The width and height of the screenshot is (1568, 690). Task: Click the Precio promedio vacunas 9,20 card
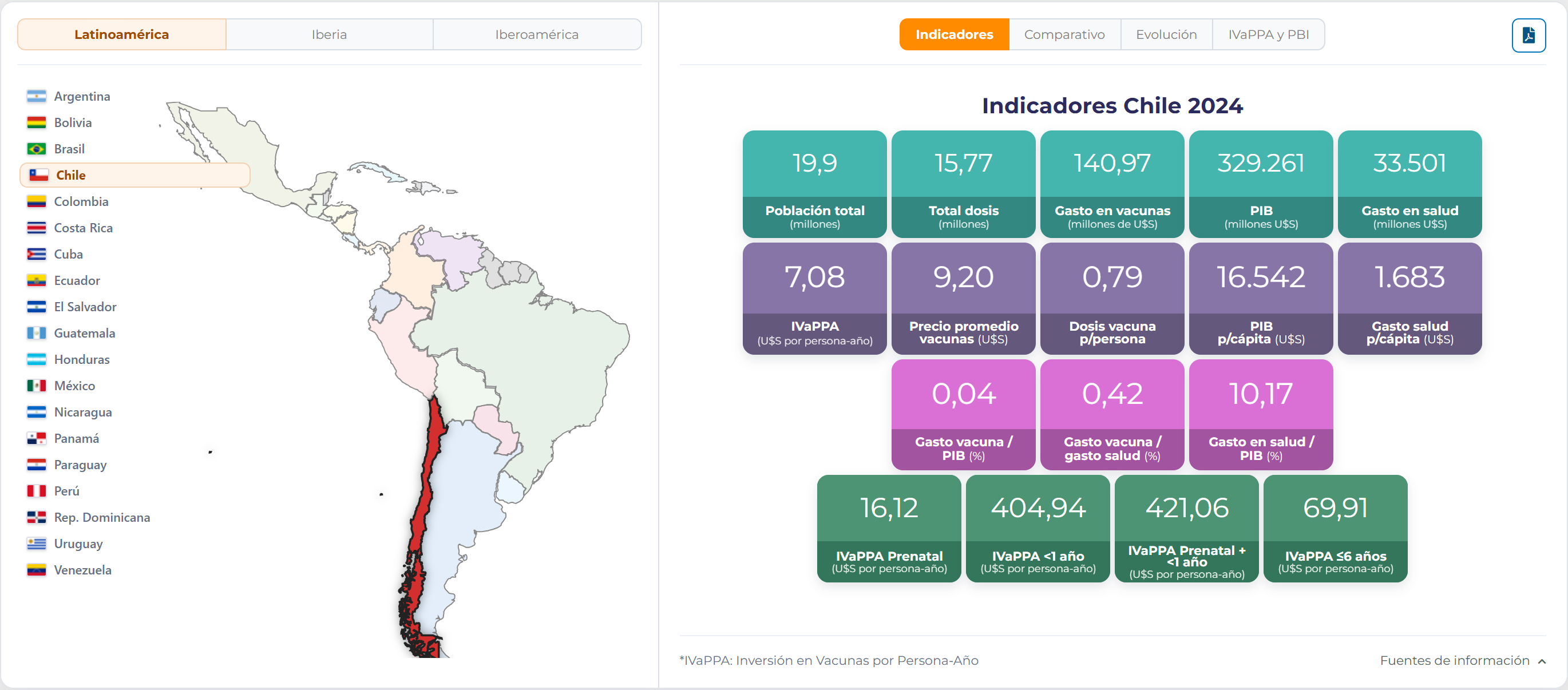click(963, 299)
